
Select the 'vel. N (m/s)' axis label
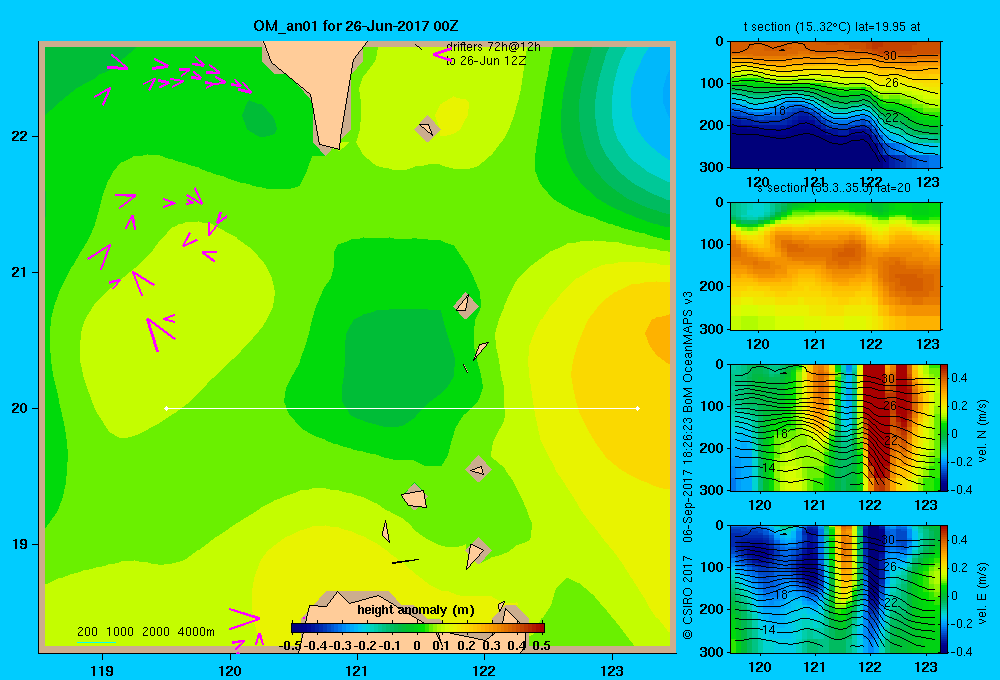coord(983,431)
